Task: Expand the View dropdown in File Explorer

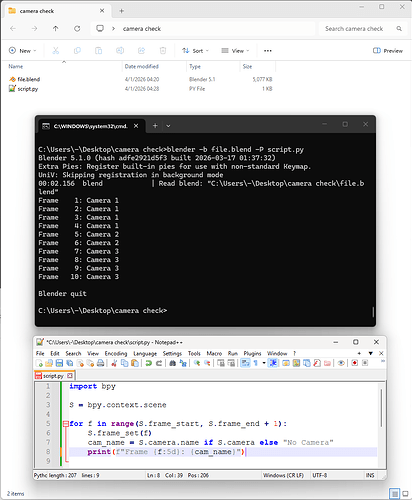Action: 235,51
